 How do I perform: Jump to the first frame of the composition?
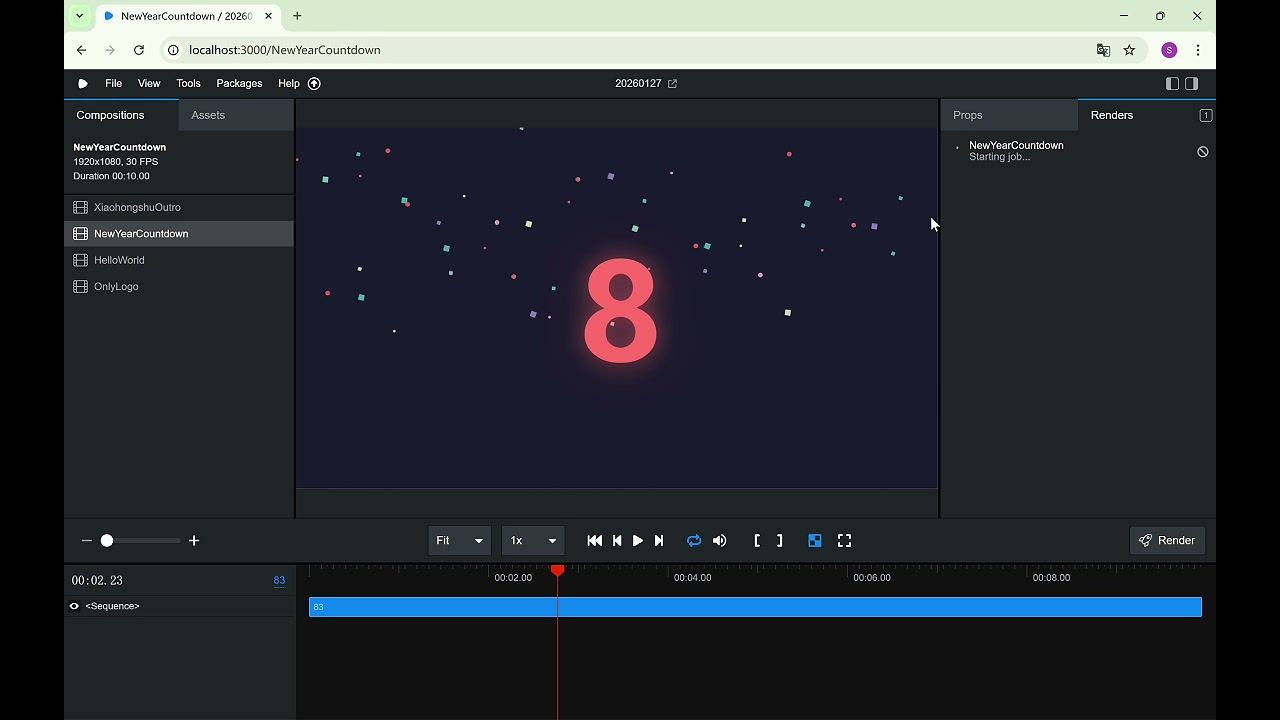pos(595,541)
